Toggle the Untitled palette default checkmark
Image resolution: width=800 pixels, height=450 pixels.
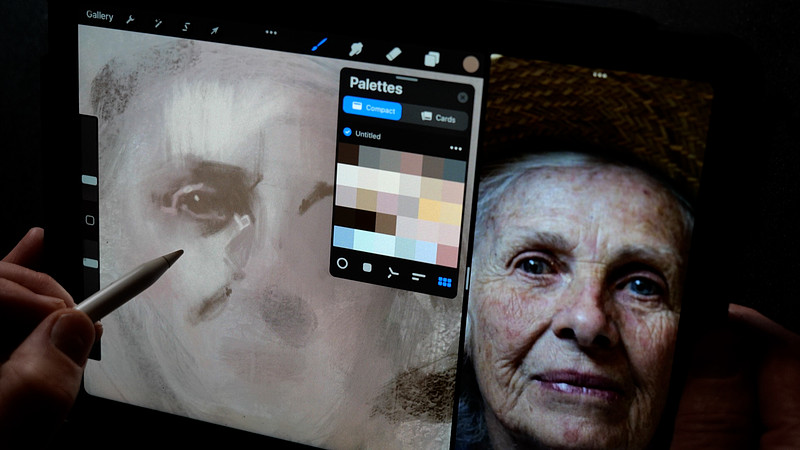pyautogui.click(x=347, y=131)
